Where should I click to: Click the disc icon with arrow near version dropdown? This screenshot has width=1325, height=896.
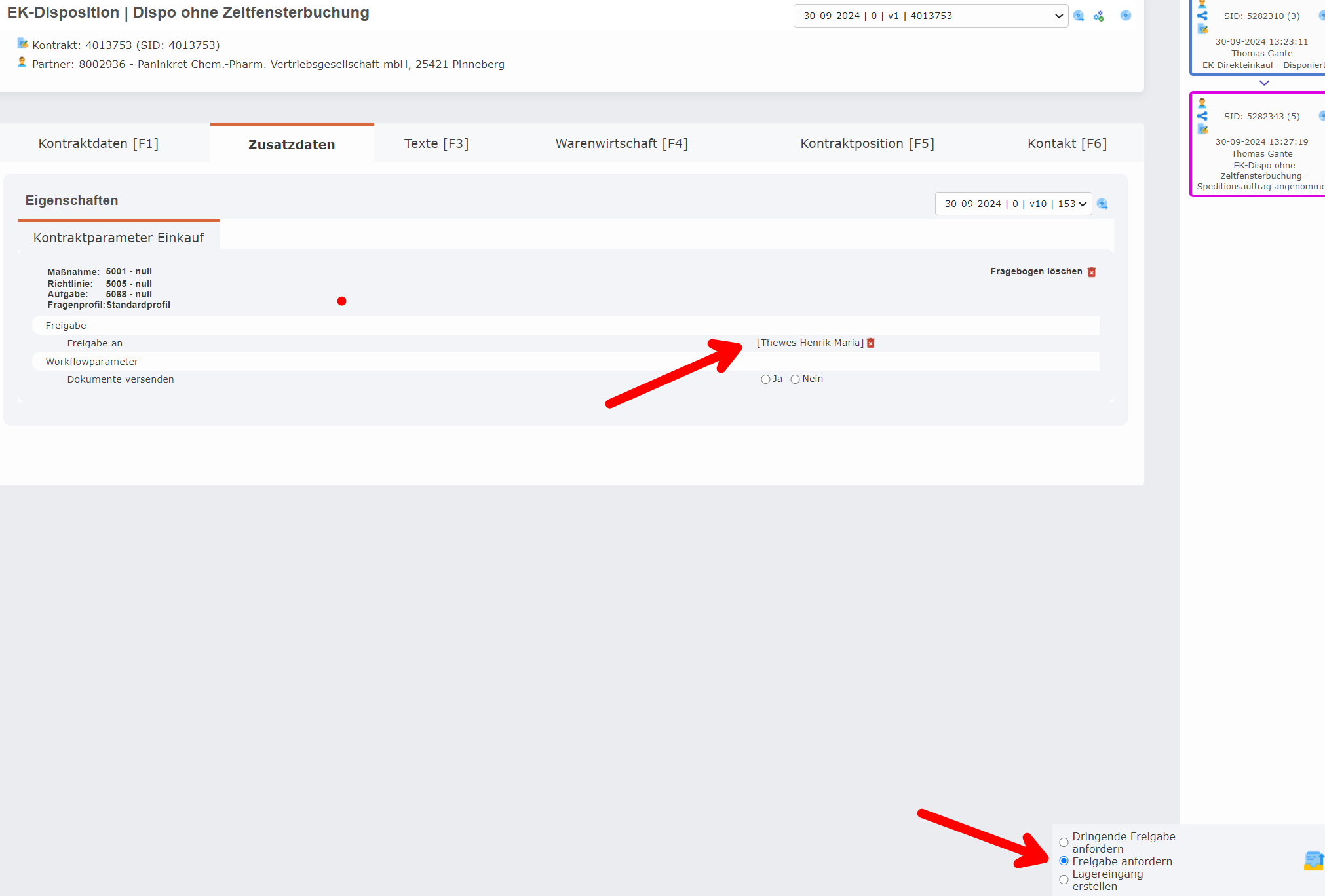[1079, 16]
